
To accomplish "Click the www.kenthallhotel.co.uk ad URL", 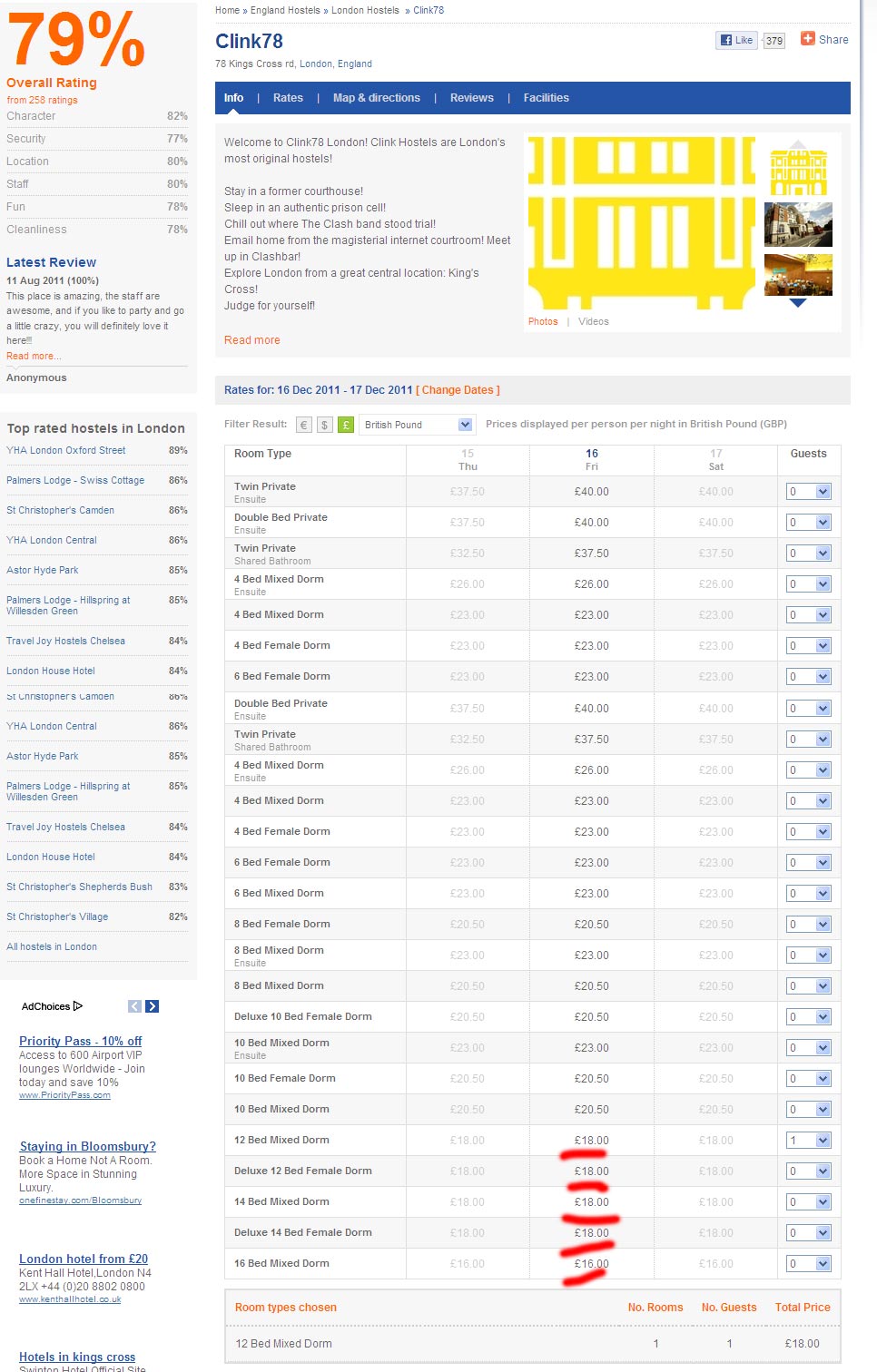I will click(70, 1299).
